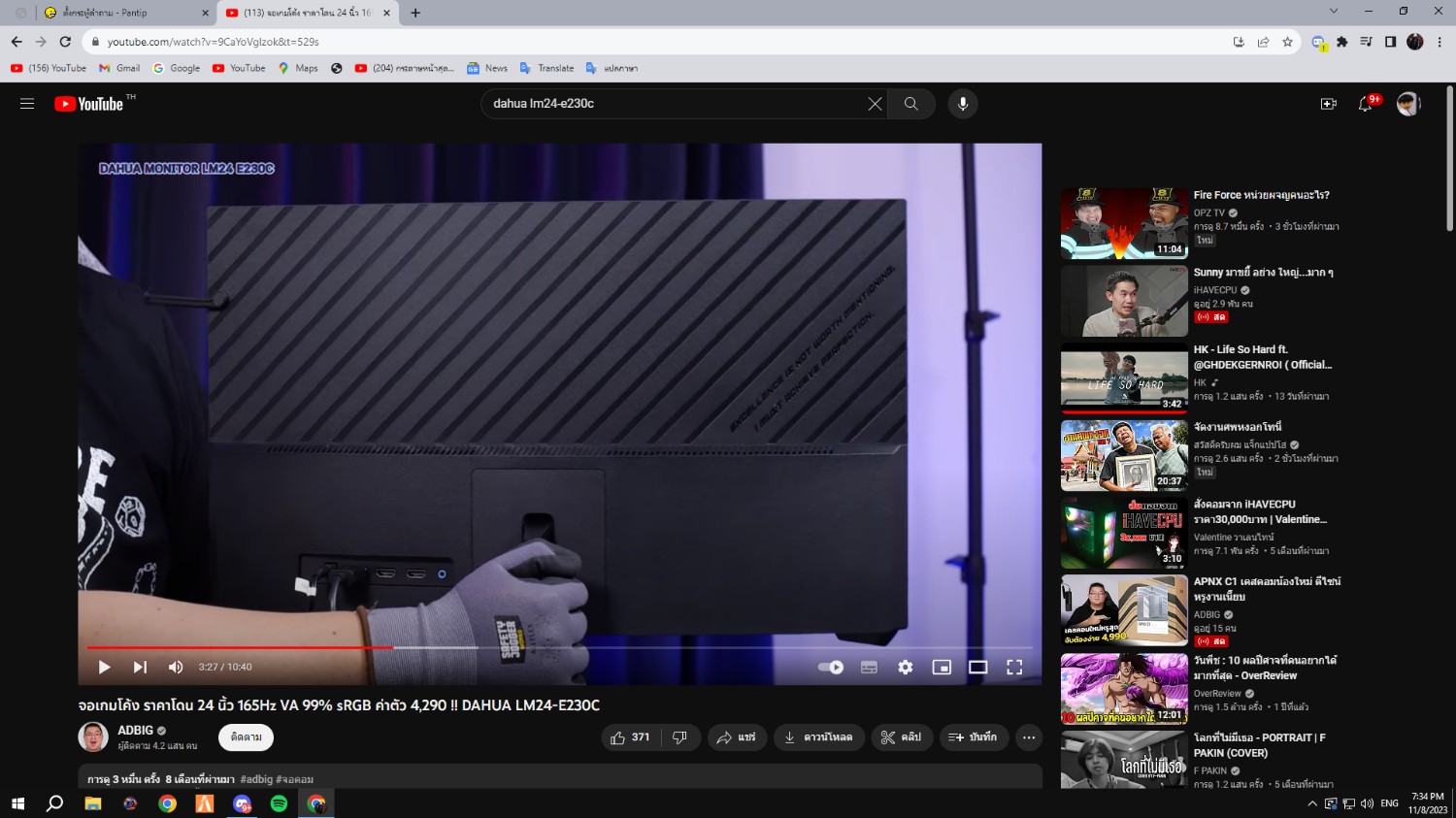The height and width of the screenshot is (818, 1456).
Task: Open the player settings gear
Action: coord(905,667)
